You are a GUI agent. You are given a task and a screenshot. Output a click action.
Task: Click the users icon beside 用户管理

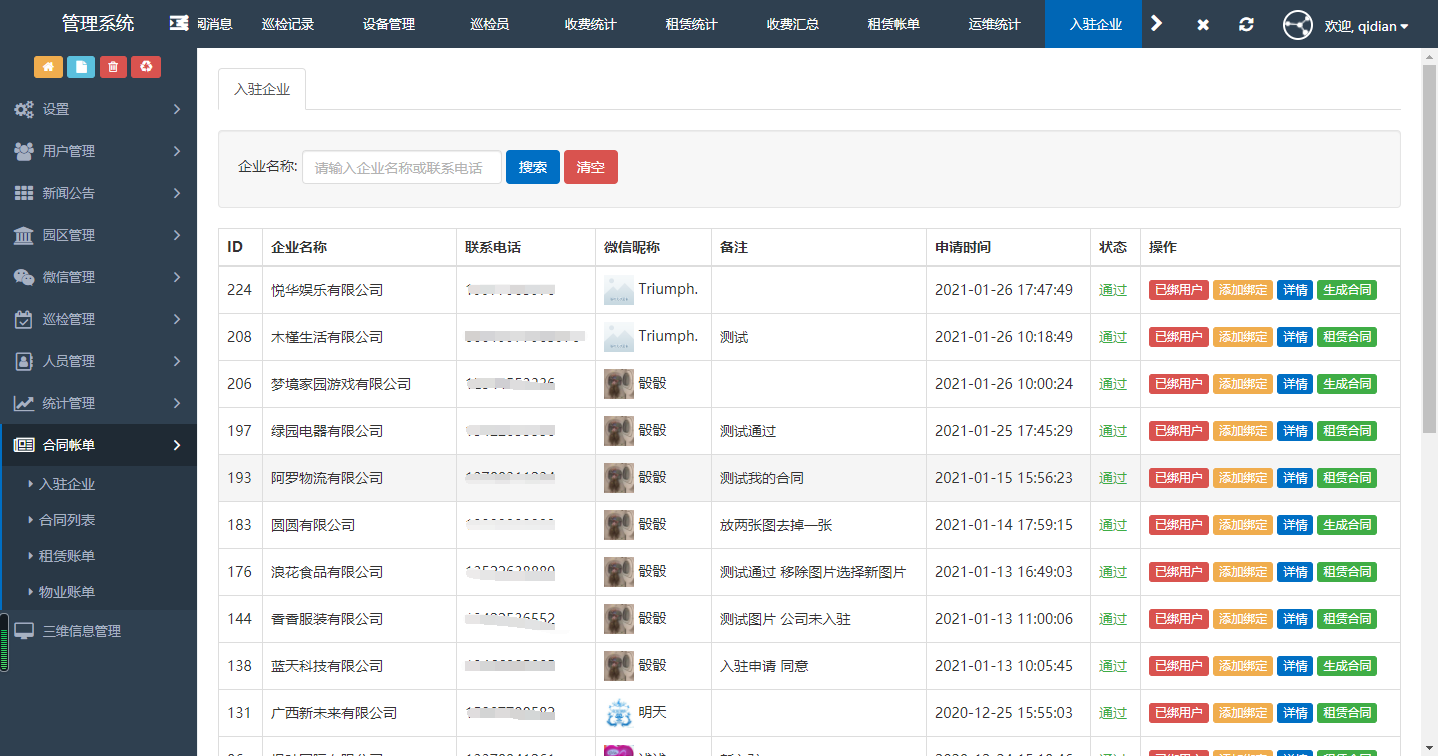tap(24, 151)
